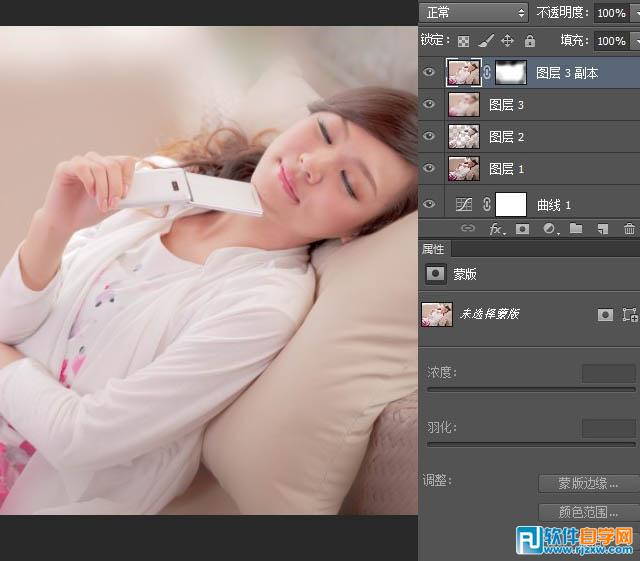Click 羽化 value input box
The height and width of the screenshot is (561, 640).
[609, 429]
